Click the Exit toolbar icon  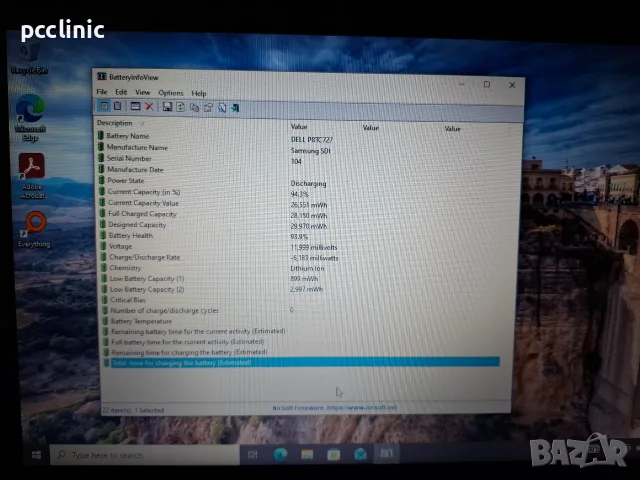tap(235, 108)
